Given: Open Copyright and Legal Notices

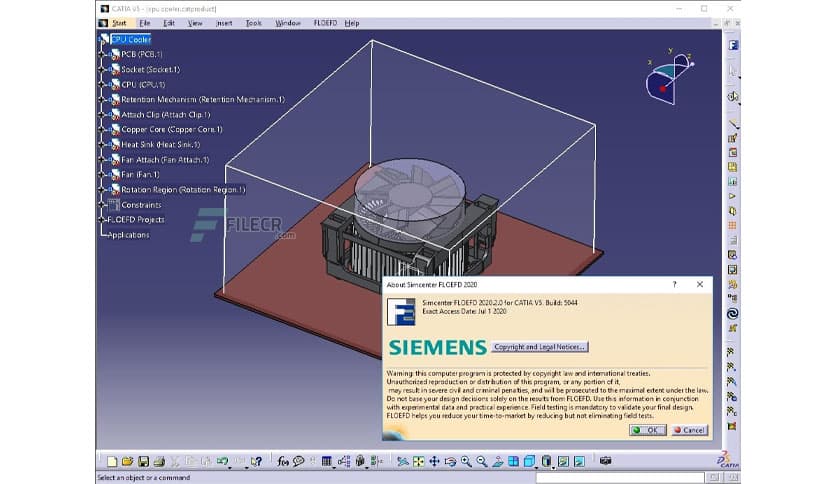Looking at the screenshot, I should (540, 347).
